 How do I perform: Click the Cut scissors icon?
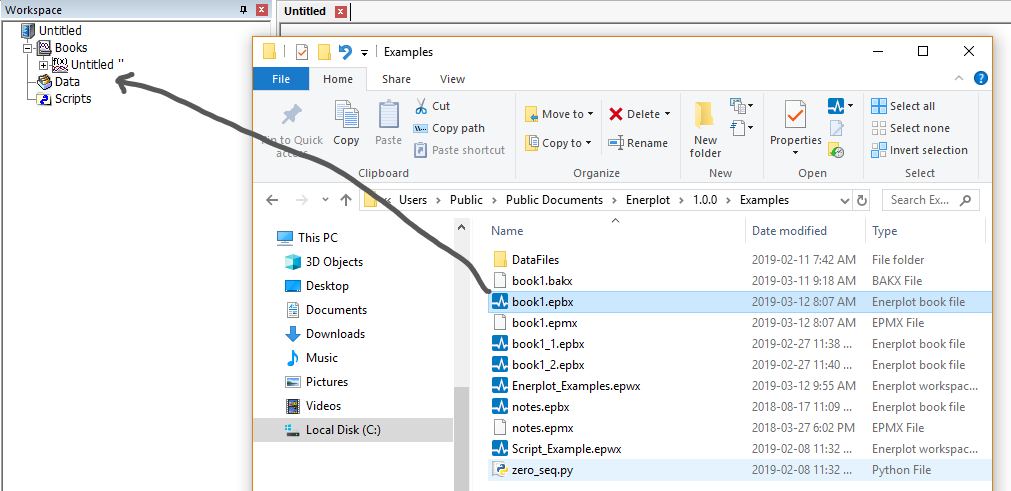coord(421,106)
